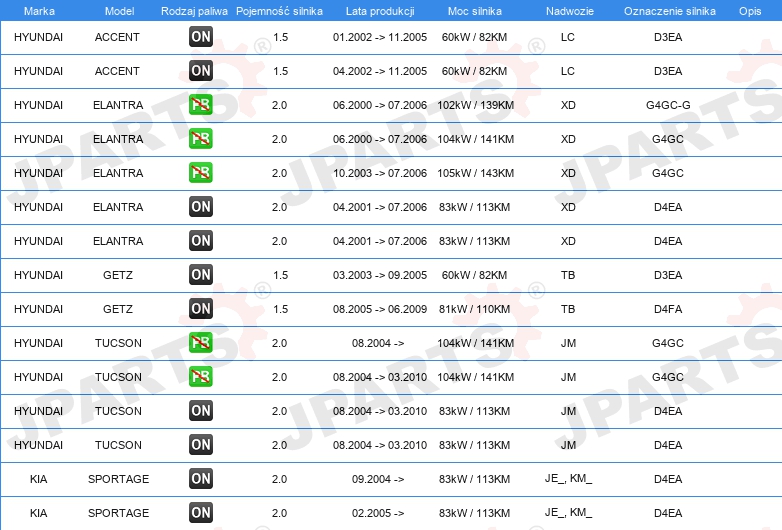Click the 02.2005 -> production date cell

(378, 513)
